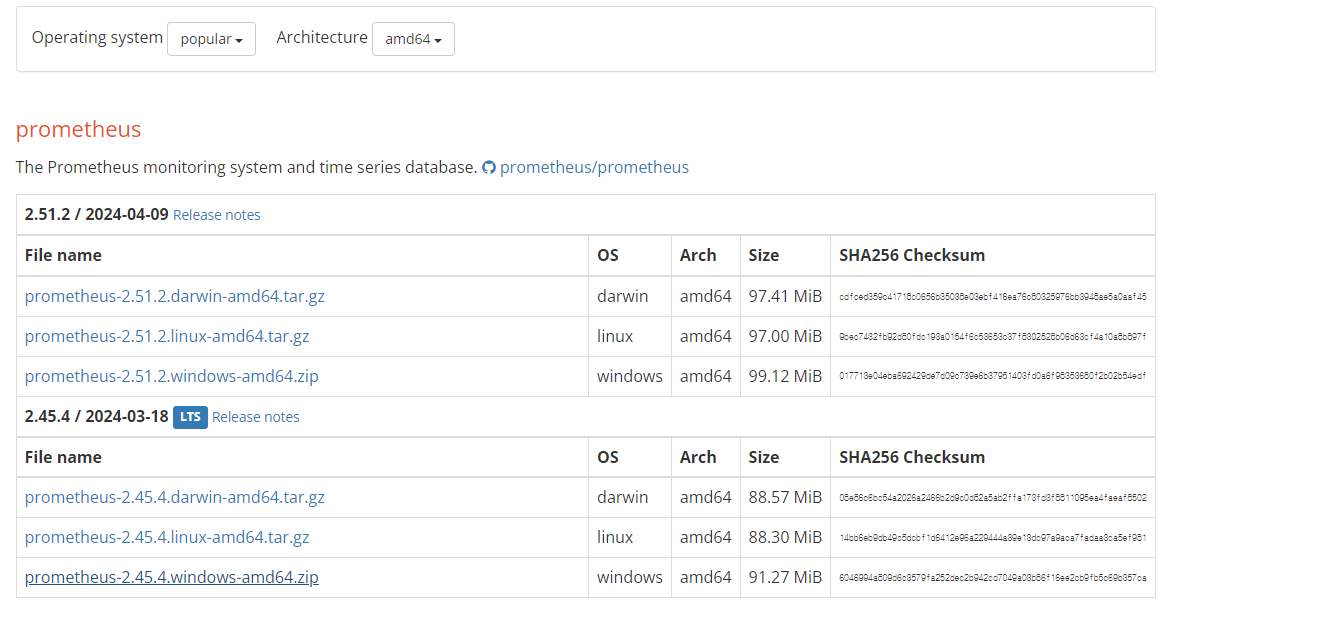Click the '99.12 MiB' size cell
This screenshot has width=1337, height=631.
point(785,376)
